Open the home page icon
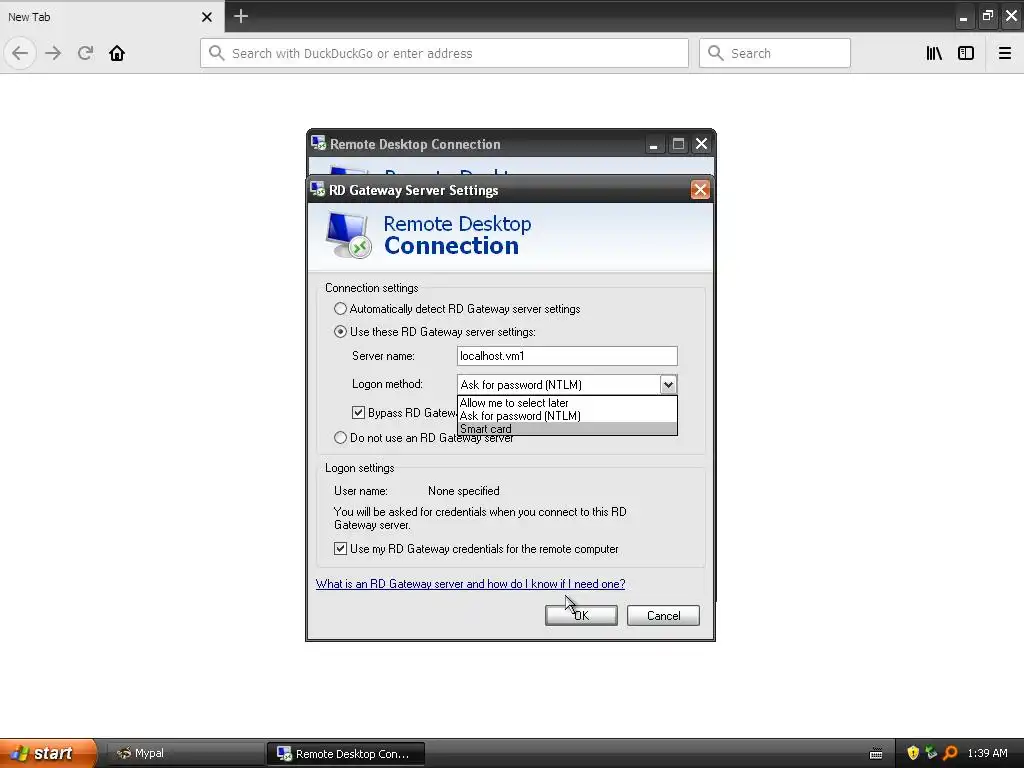The height and width of the screenshot is (768, 1024). tap(117, 53)
